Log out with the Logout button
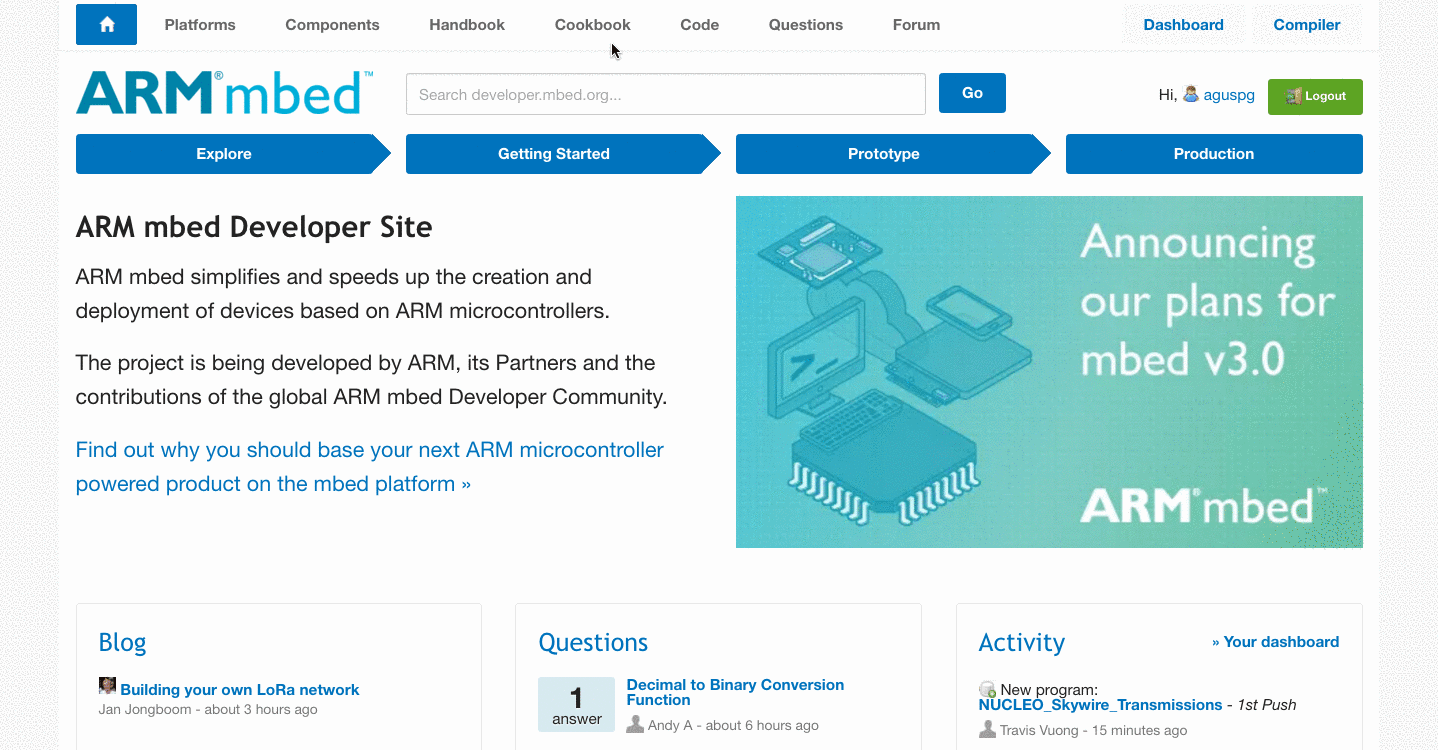Screen dimensions: 1438x750 (x=1315, y=96)
